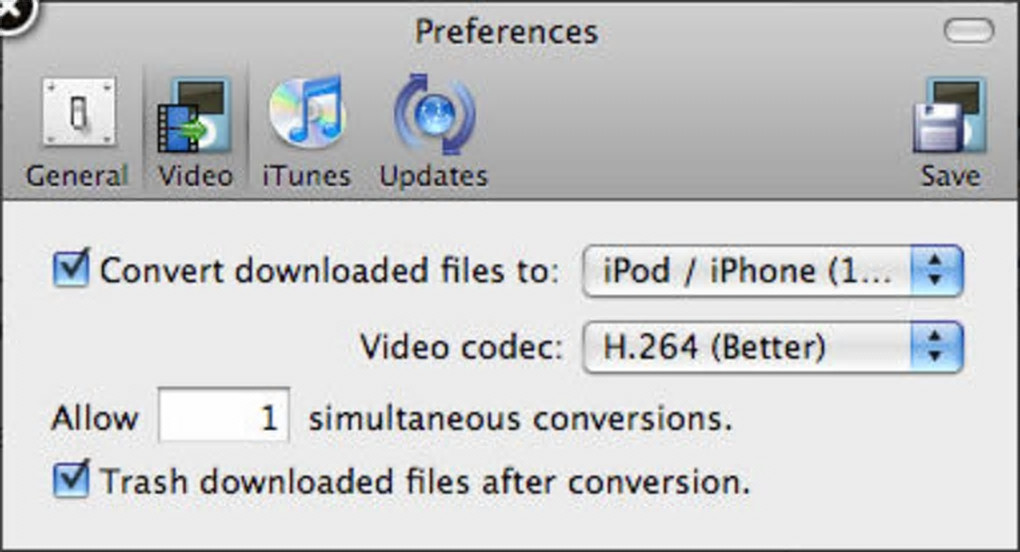The image size is (1020, 552).
Task: Close the Preferences window with X
Action: pos(14,12)
